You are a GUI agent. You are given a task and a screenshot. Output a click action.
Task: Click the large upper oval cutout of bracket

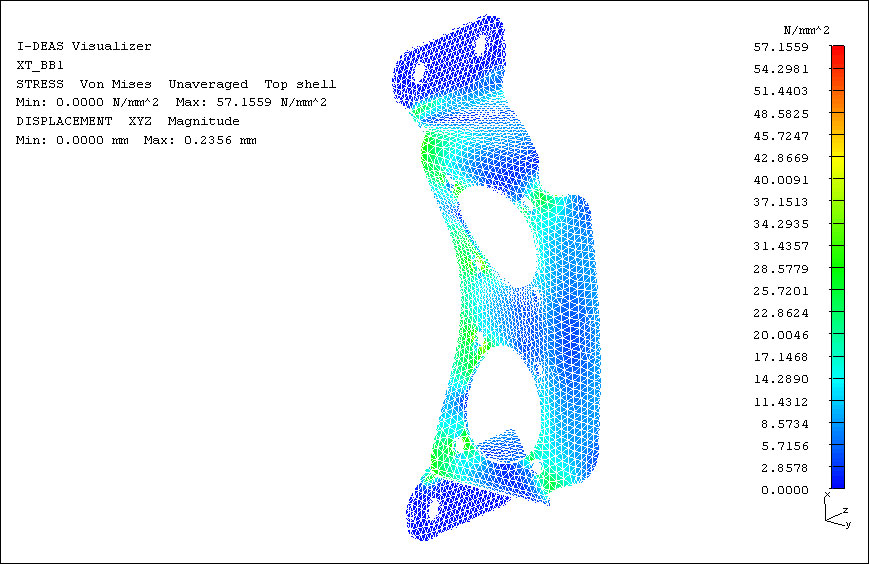[x=497, y=235]
